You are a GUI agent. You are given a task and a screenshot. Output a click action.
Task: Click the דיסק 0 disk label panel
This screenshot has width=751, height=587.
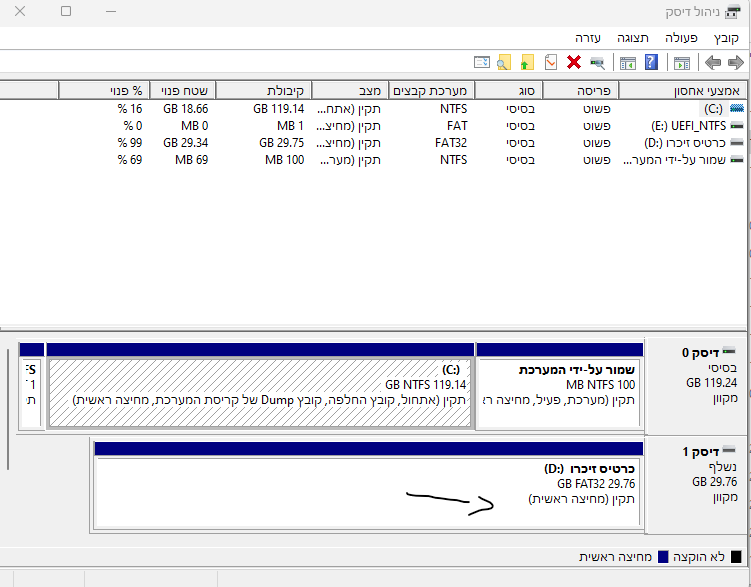[696, 385]
